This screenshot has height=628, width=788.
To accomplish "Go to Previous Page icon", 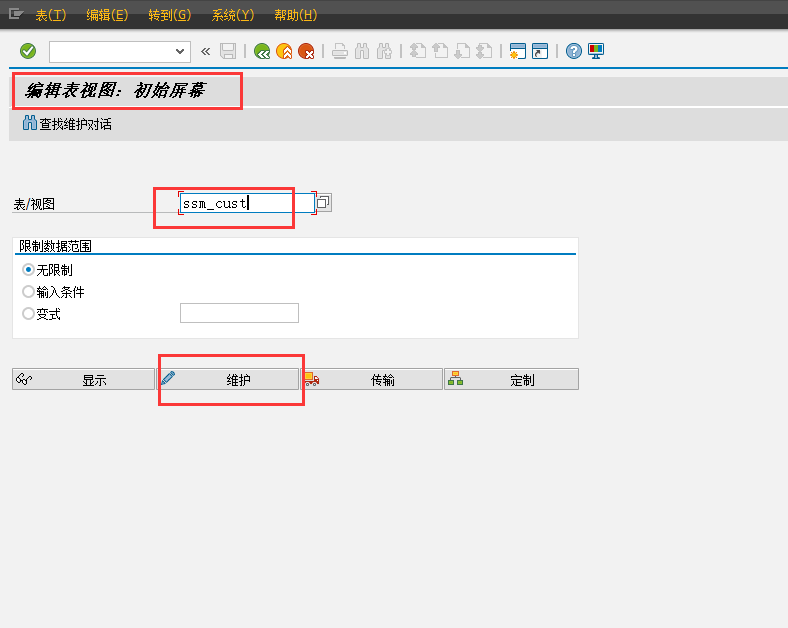I will coord(440,51).
